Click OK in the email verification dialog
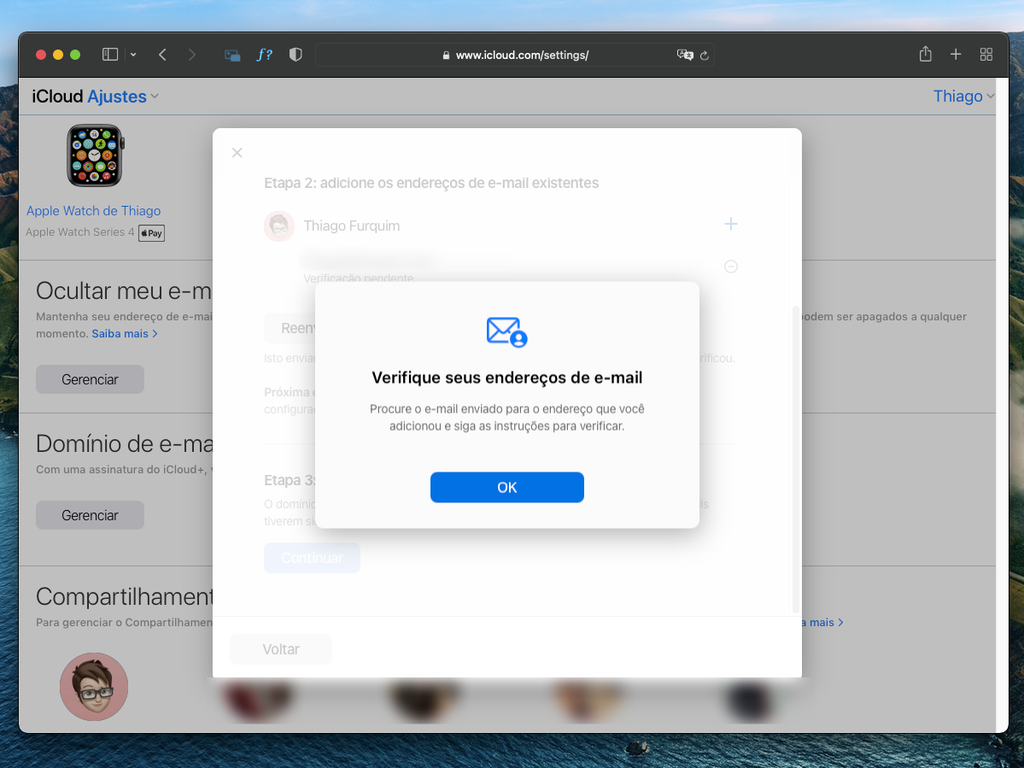The image size is (1024, 768). (507, 487)
